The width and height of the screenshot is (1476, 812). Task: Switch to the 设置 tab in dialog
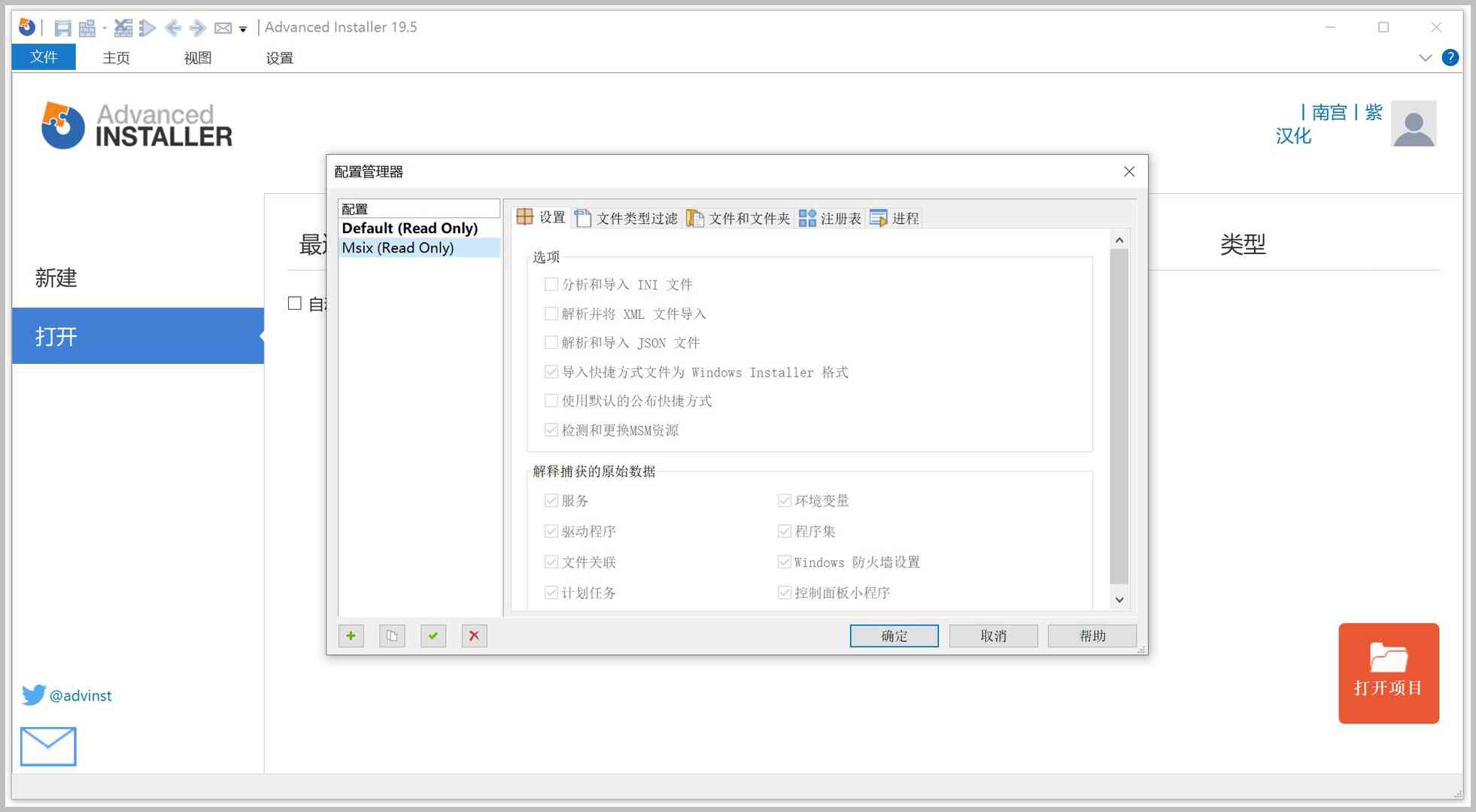(x=541, y=218)
